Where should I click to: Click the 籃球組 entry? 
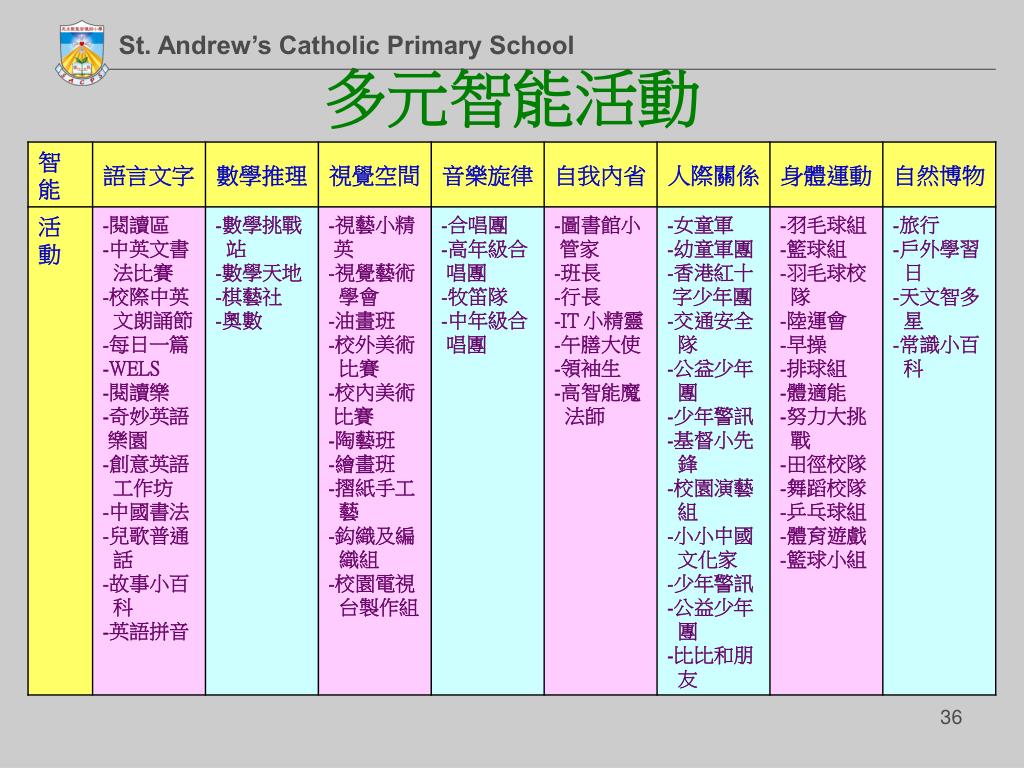pos(814,249)
